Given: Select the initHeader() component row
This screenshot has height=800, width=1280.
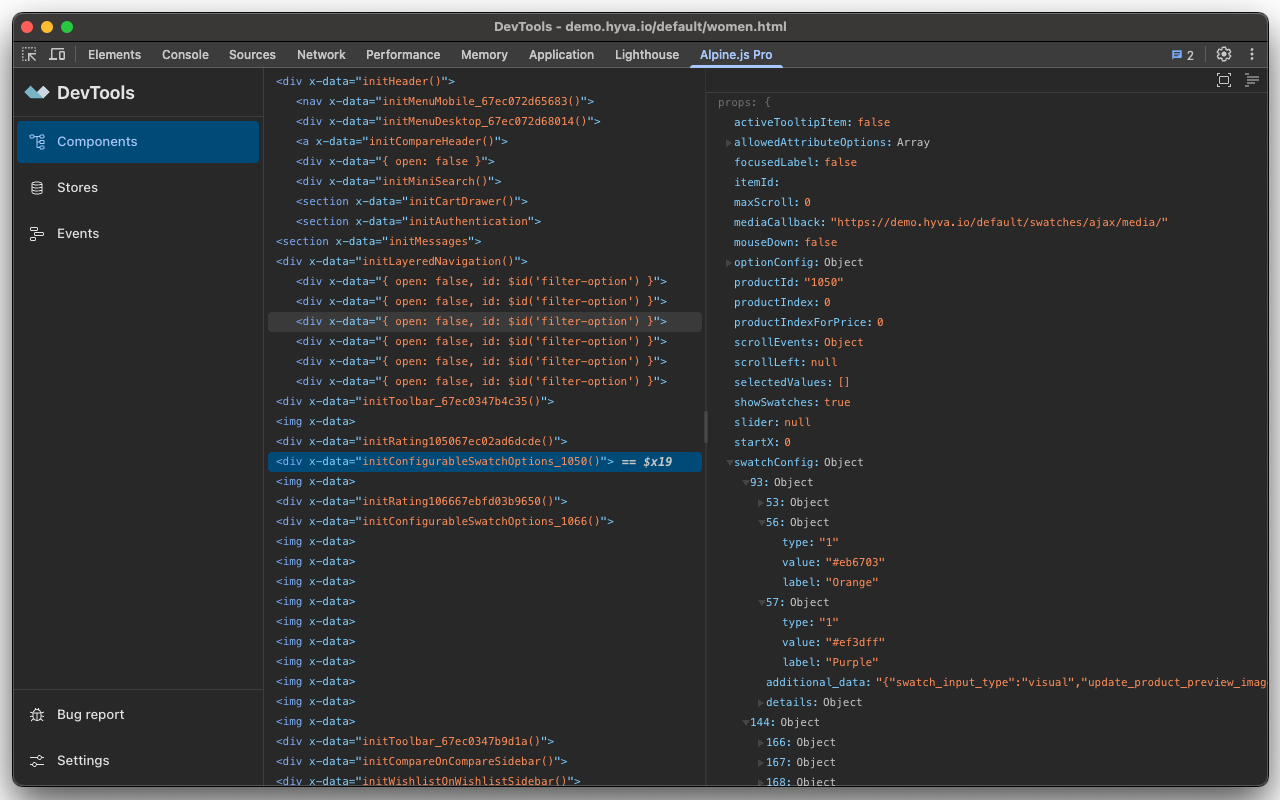Looking at the screenshot, I should click(x=485, y=82).
